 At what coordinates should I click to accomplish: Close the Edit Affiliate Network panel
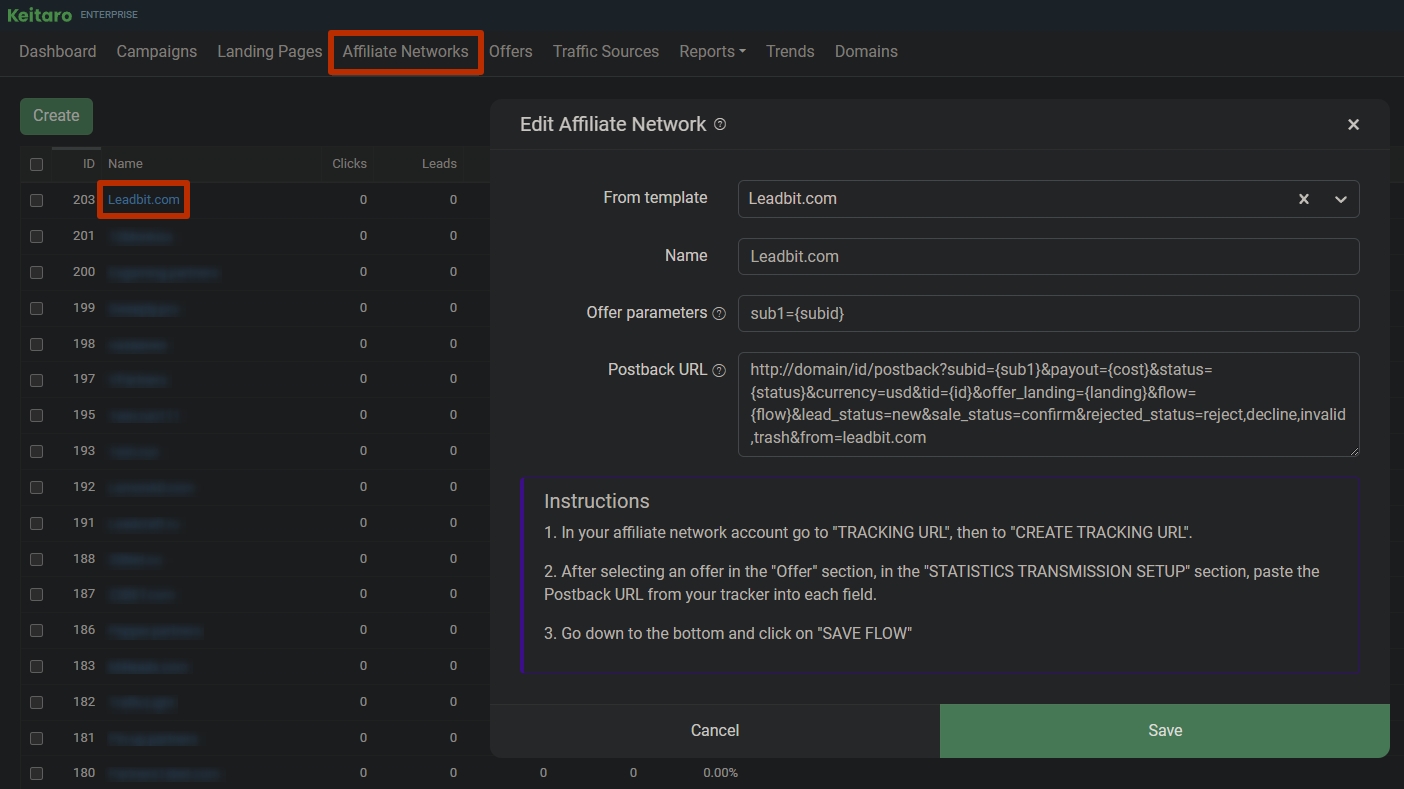click(1353, 124)
